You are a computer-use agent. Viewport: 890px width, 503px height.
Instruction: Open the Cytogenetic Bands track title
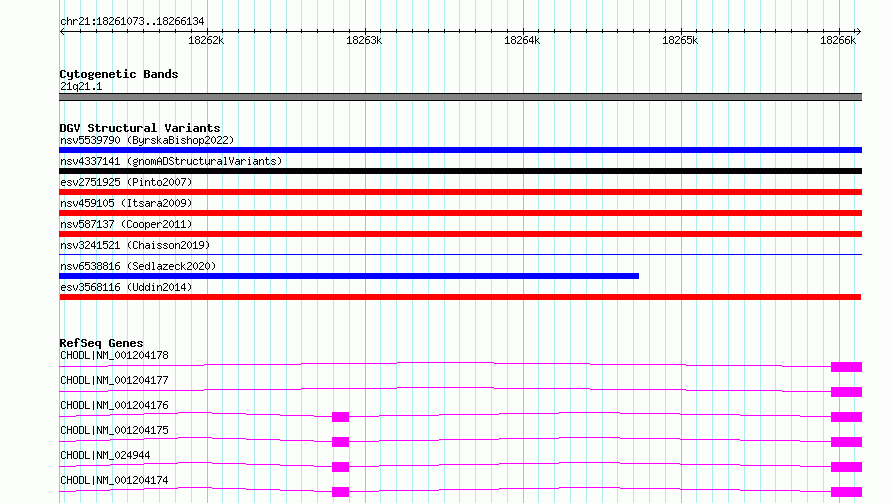[x=119, y=74]
